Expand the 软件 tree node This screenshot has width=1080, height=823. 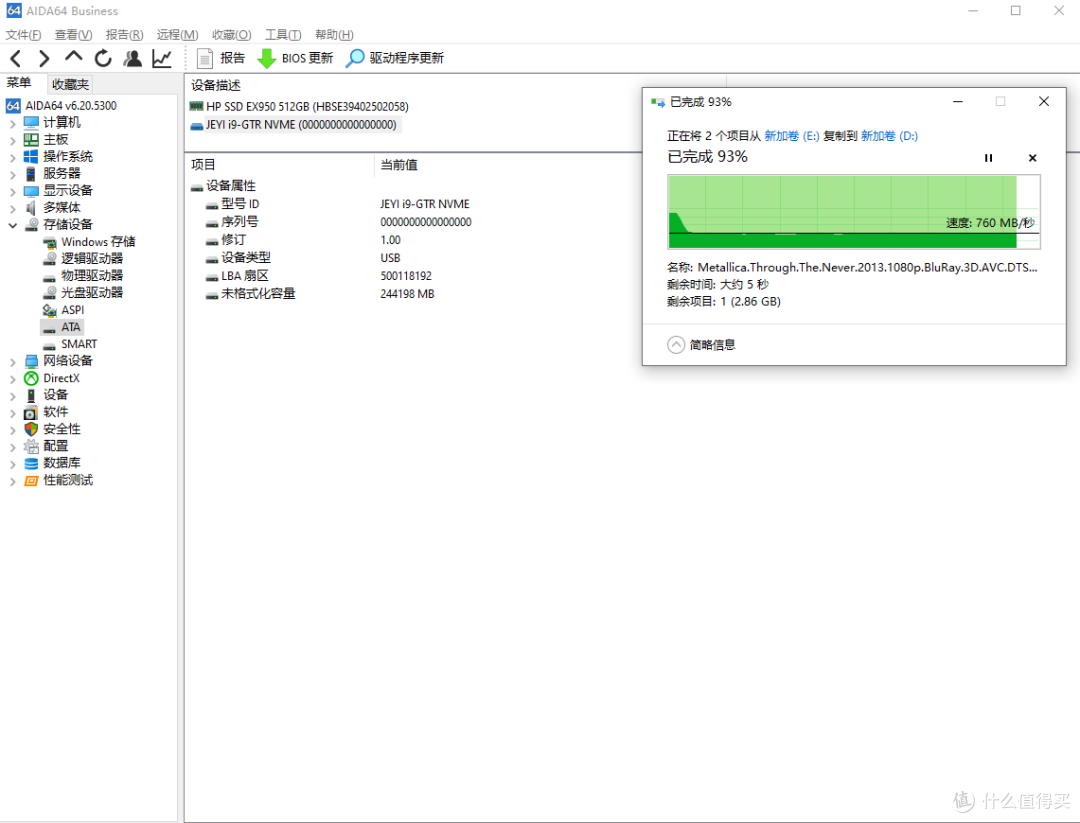[12, 413]
